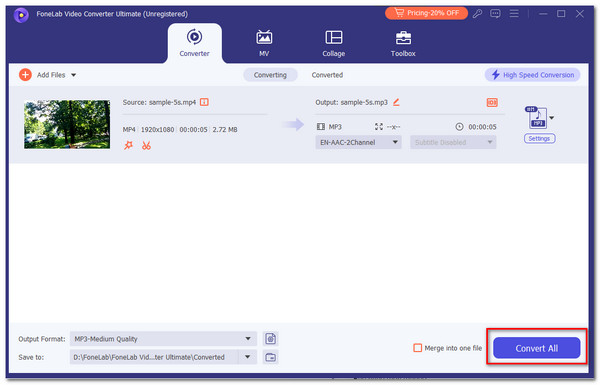Click the Save to path field
The image size is (600, 385).
click(x=154, y=357)
